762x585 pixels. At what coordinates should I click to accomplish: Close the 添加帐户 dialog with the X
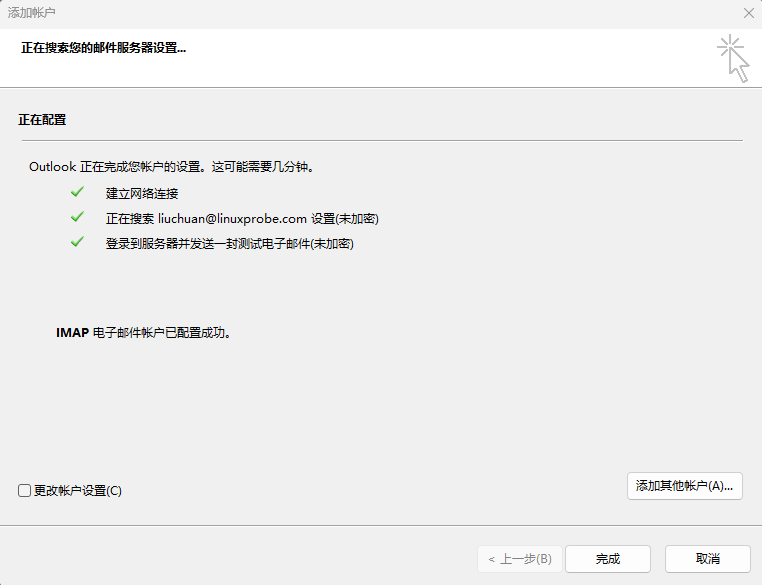tap(748, 13)
